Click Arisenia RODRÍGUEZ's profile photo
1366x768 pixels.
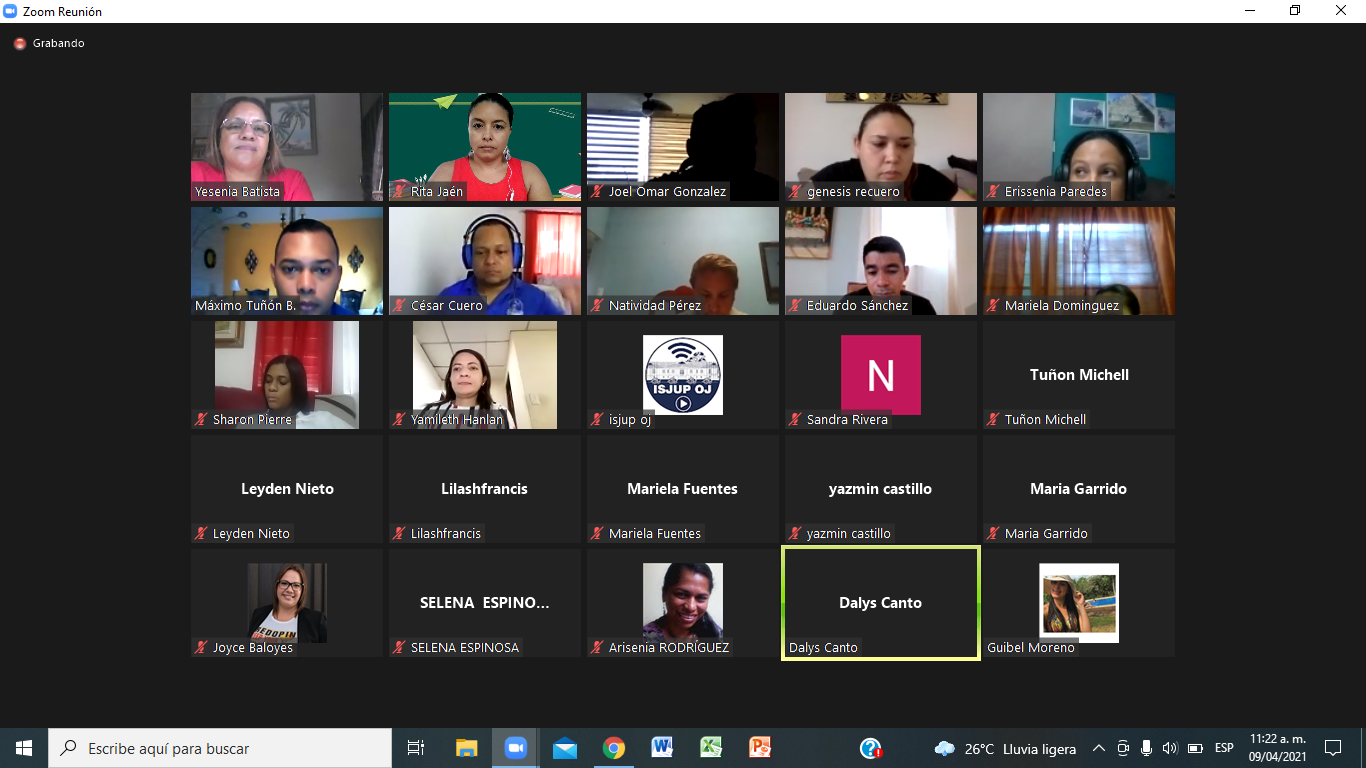pyautogui.click(x=683, y=603)
